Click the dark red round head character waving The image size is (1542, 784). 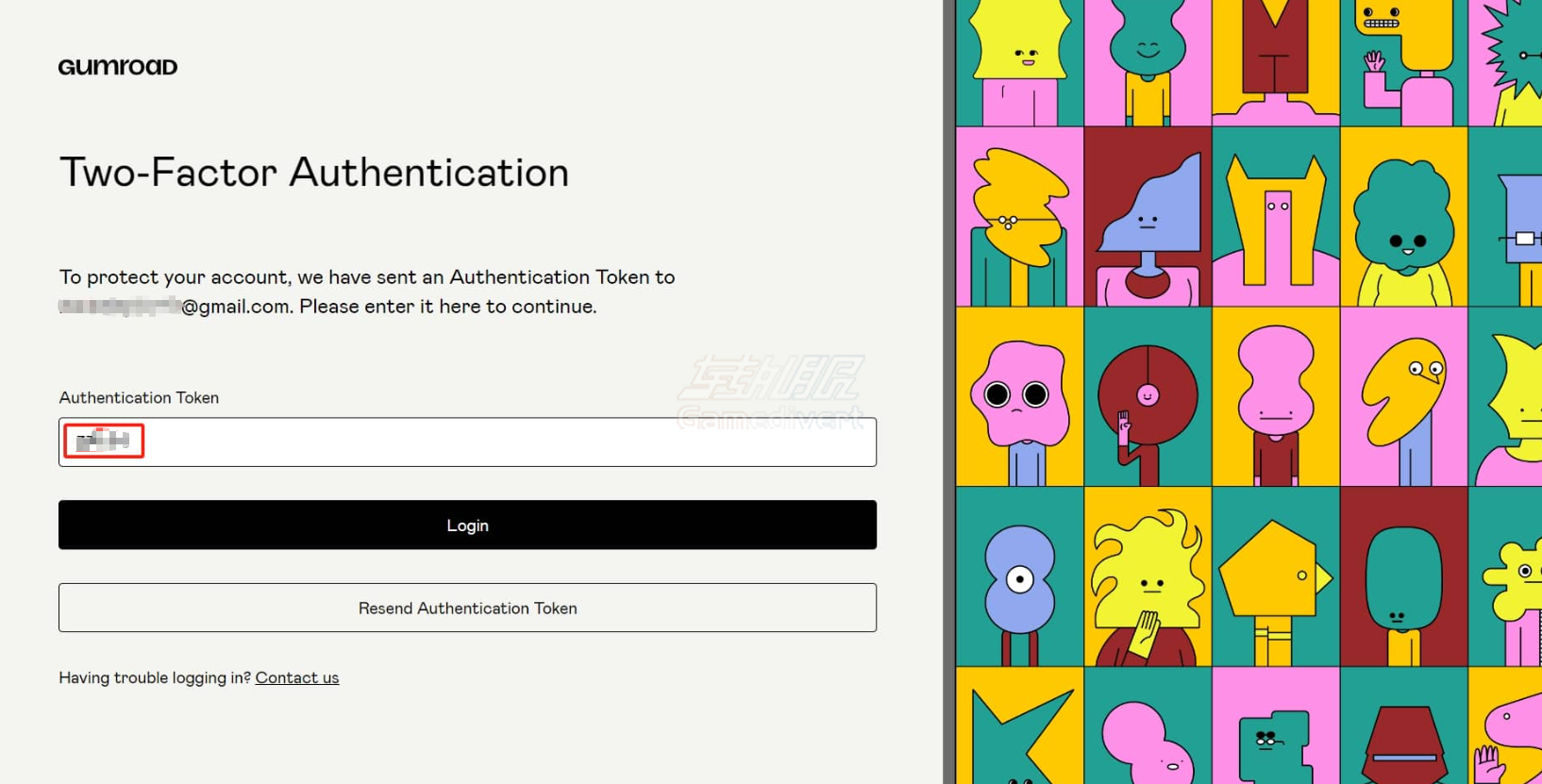1148,396
